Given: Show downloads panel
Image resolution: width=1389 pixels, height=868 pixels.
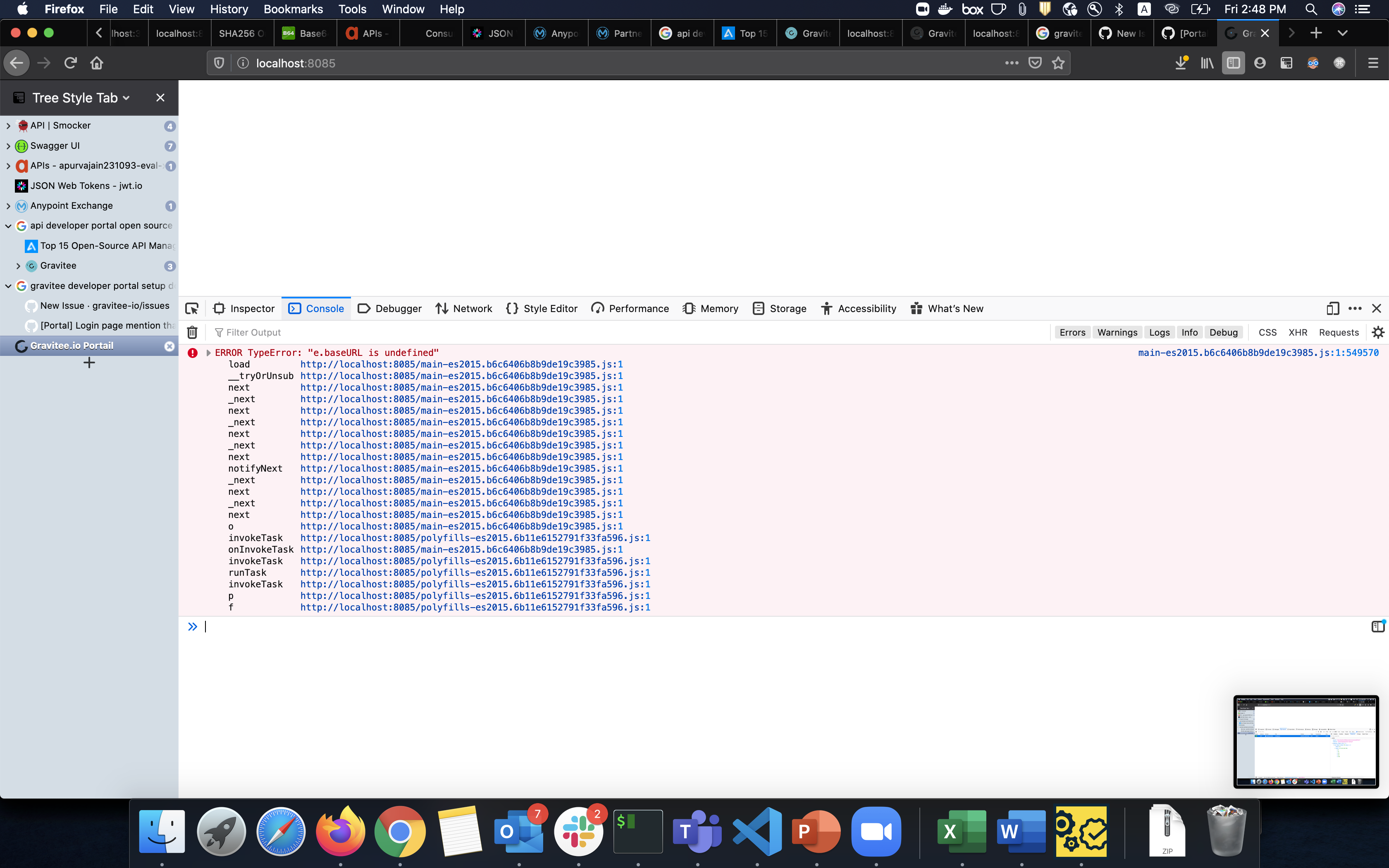Looking at the screenshot, I should pyautogui.click(x=1181, y=63).
